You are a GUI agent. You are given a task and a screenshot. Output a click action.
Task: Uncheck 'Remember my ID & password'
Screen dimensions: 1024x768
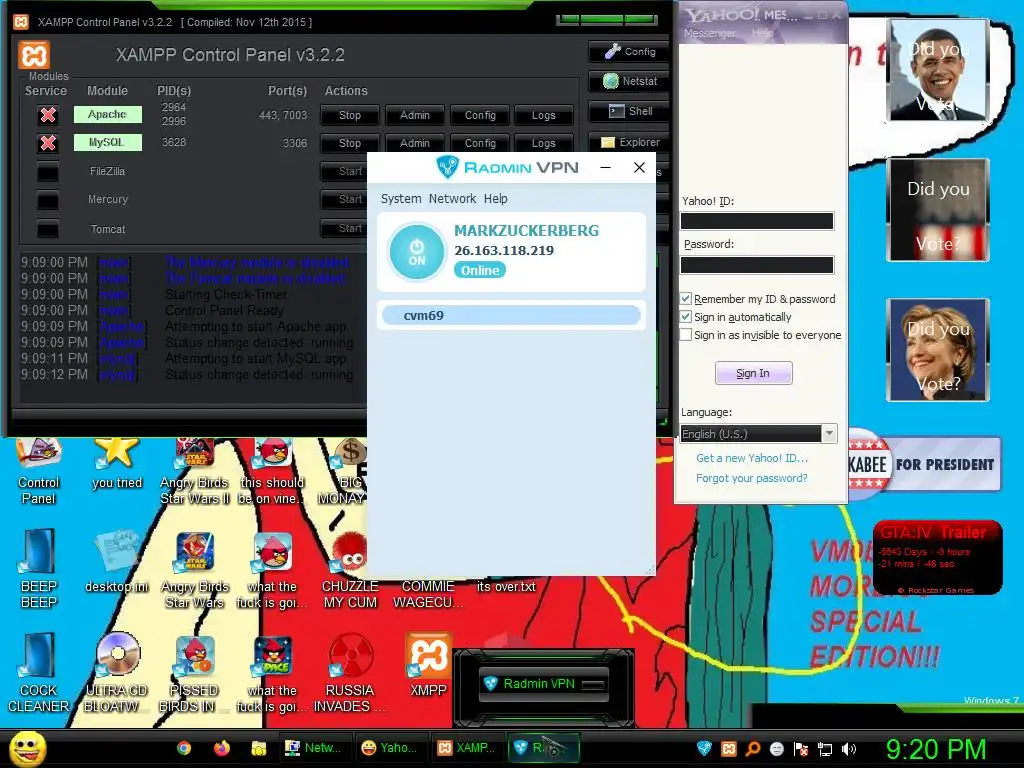(x=686, y=299)
